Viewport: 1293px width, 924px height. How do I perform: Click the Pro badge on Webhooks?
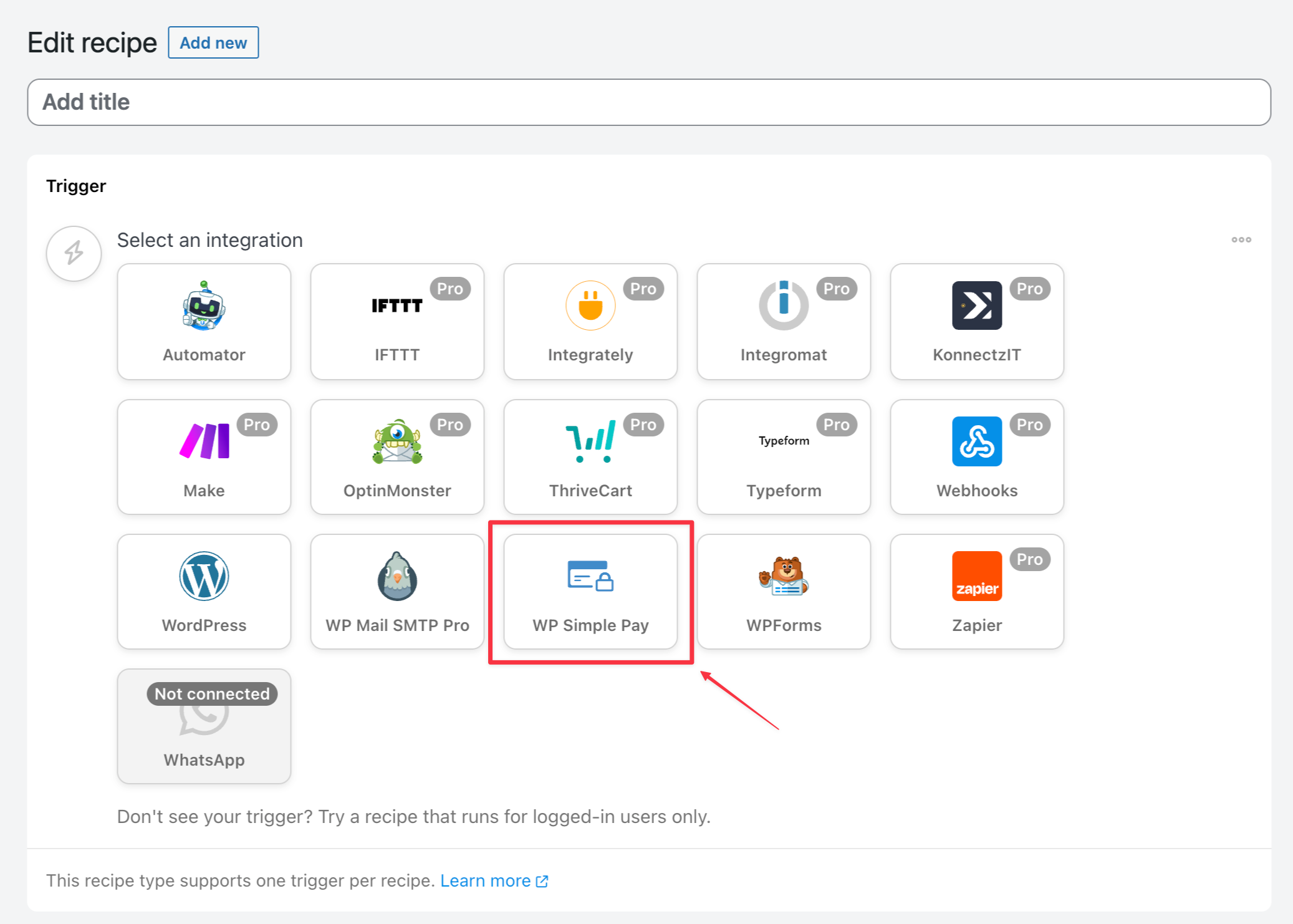(1030, 425)
